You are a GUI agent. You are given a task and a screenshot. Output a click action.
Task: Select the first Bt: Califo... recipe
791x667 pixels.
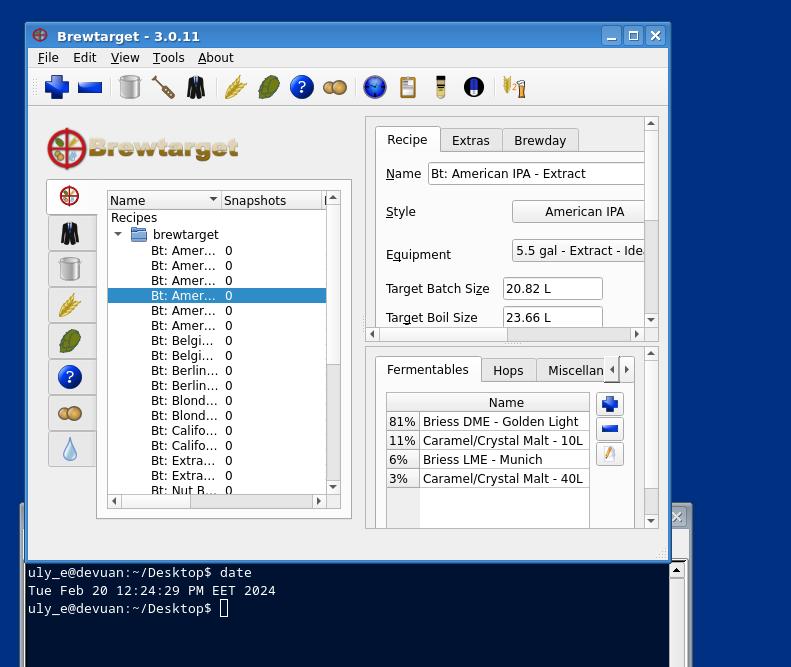[x=217, y=430]
